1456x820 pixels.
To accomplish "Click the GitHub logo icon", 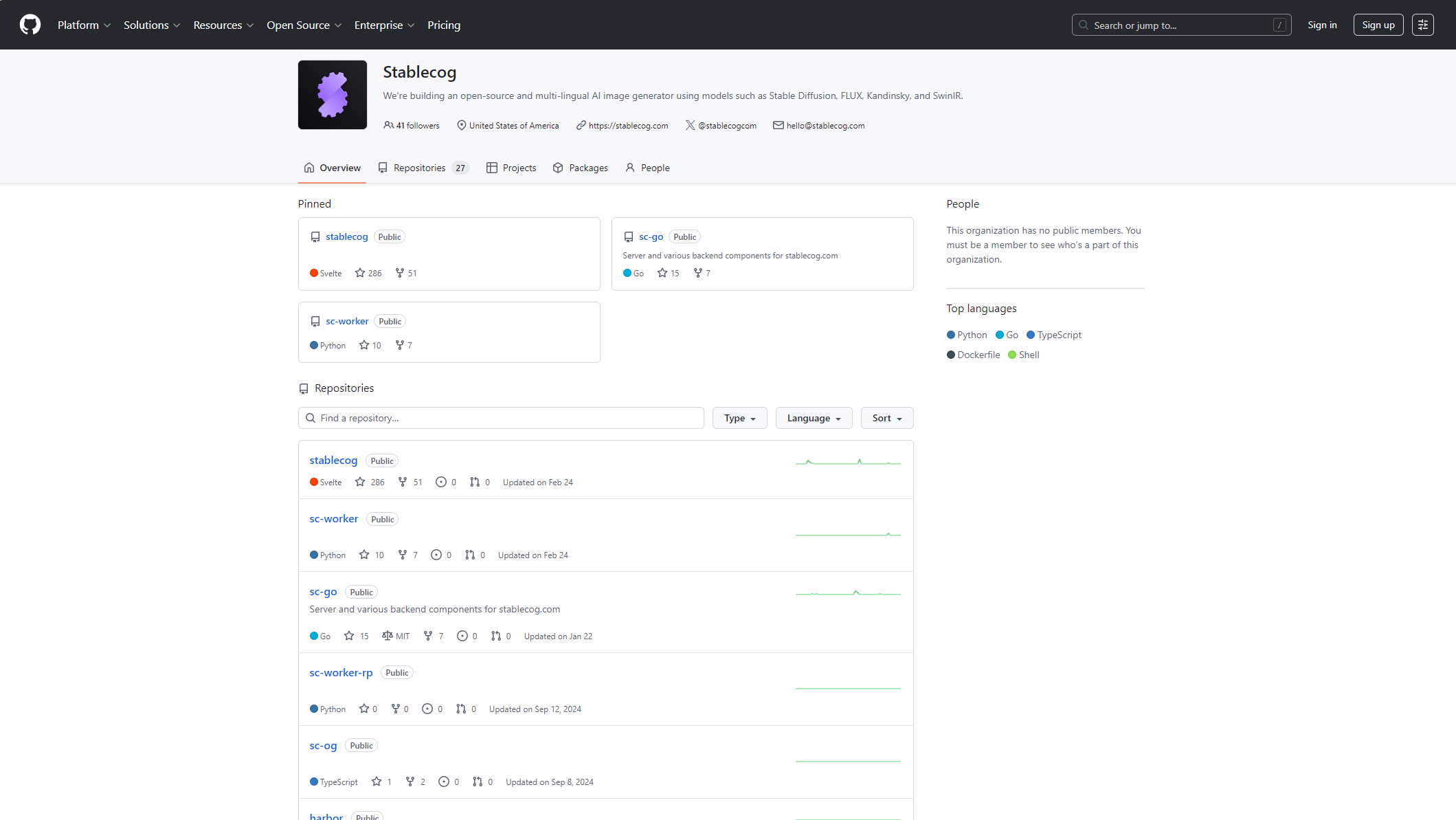I will [30, 25].
